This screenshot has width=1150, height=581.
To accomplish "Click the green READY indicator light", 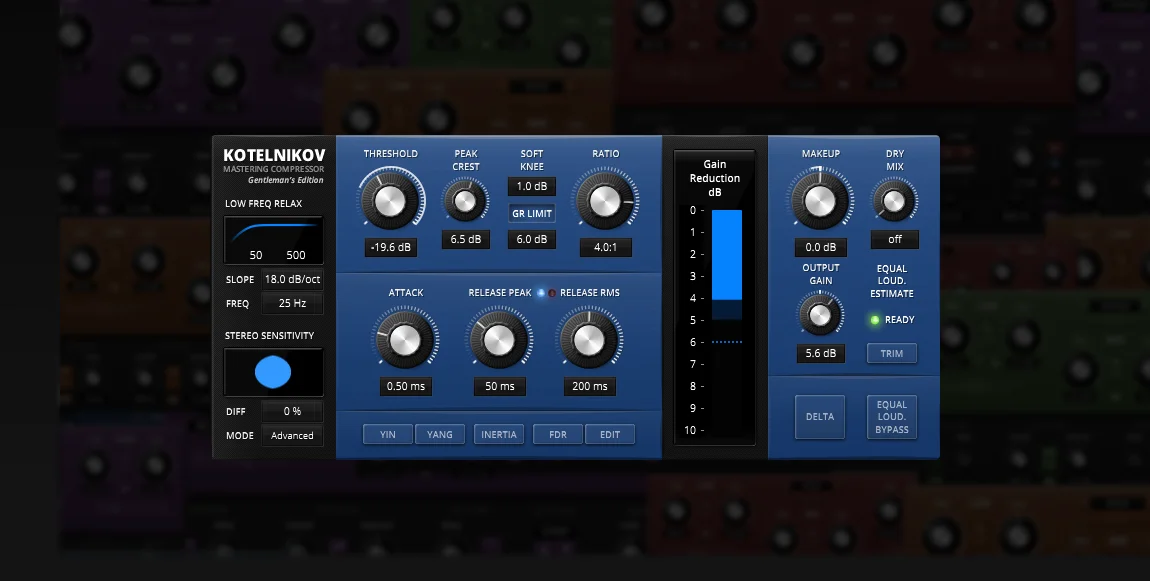I will coord(874,320).
